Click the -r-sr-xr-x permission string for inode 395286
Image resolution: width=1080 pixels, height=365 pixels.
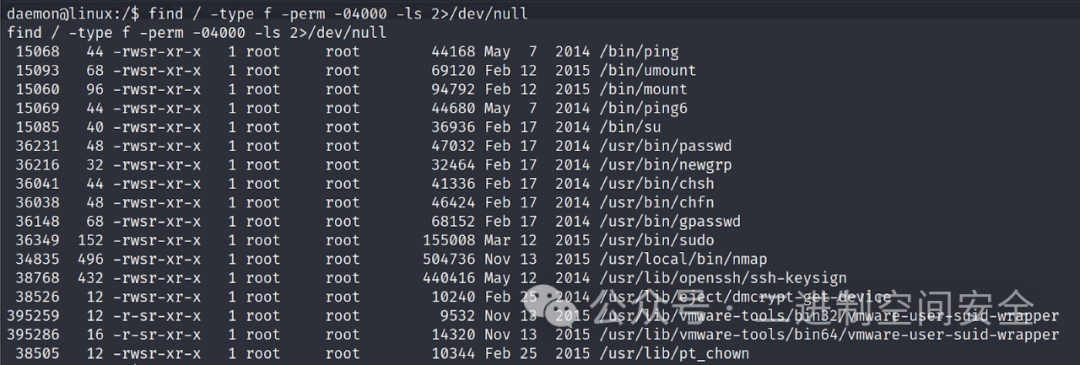(x=157, y=335)
